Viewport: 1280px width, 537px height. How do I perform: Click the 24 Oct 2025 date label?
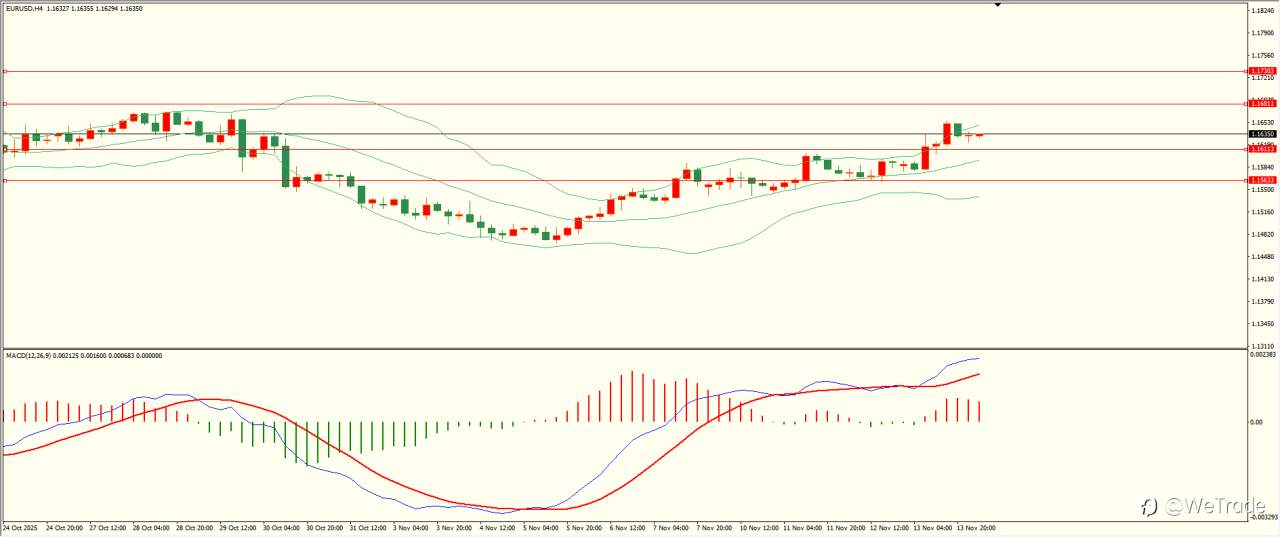pos(20,527)
